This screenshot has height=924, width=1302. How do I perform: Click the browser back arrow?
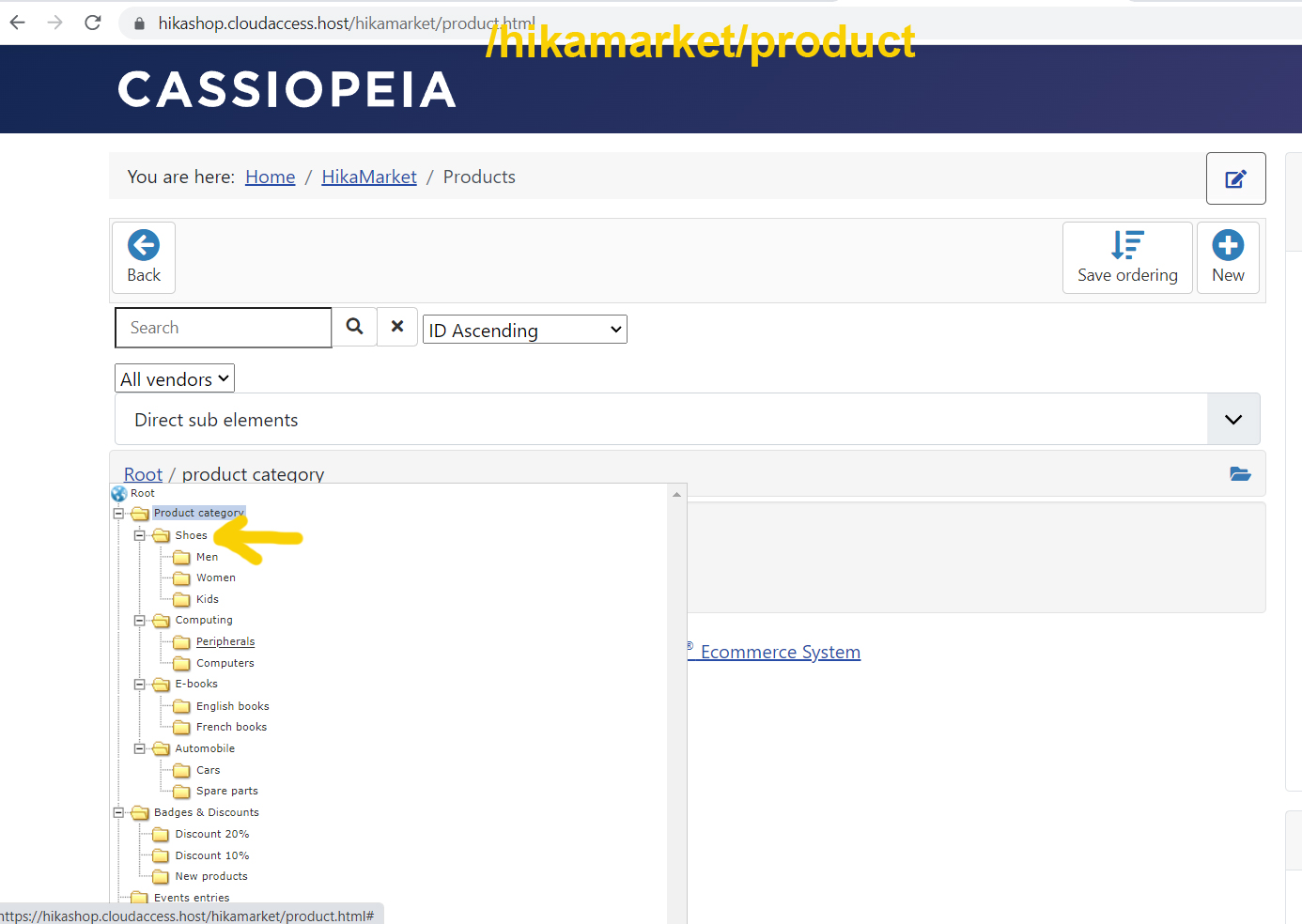click(17, 23)
